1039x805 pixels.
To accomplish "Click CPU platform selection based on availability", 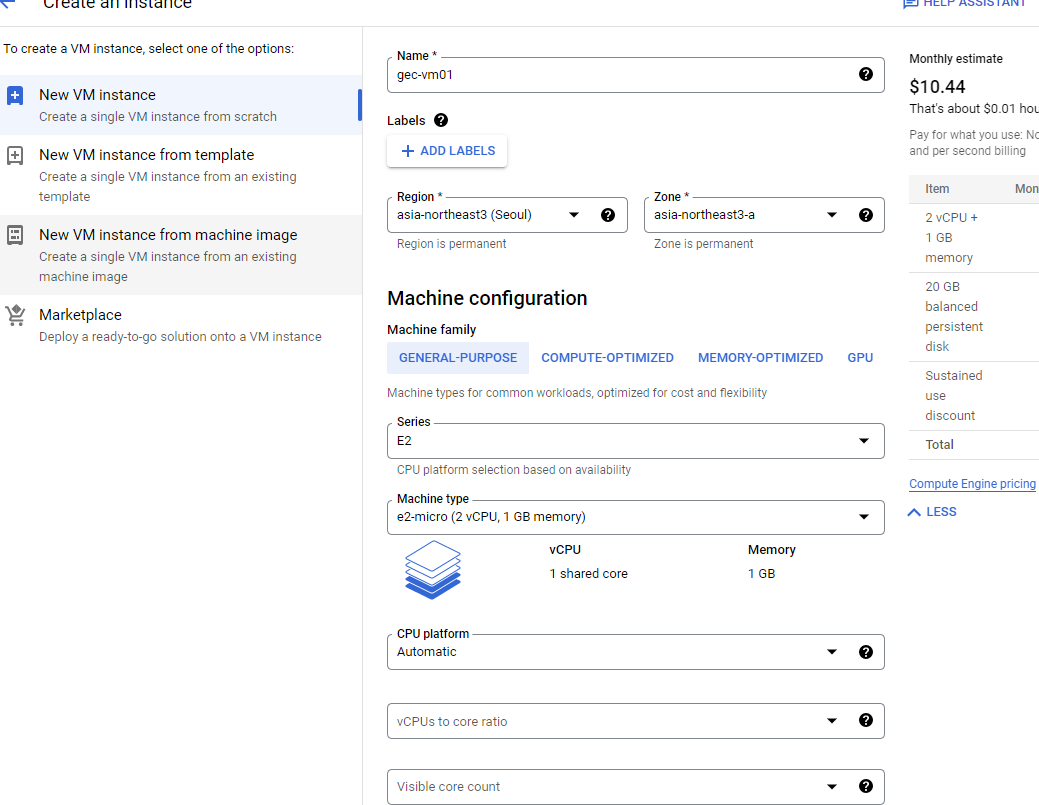I will [x=514, y=470].
